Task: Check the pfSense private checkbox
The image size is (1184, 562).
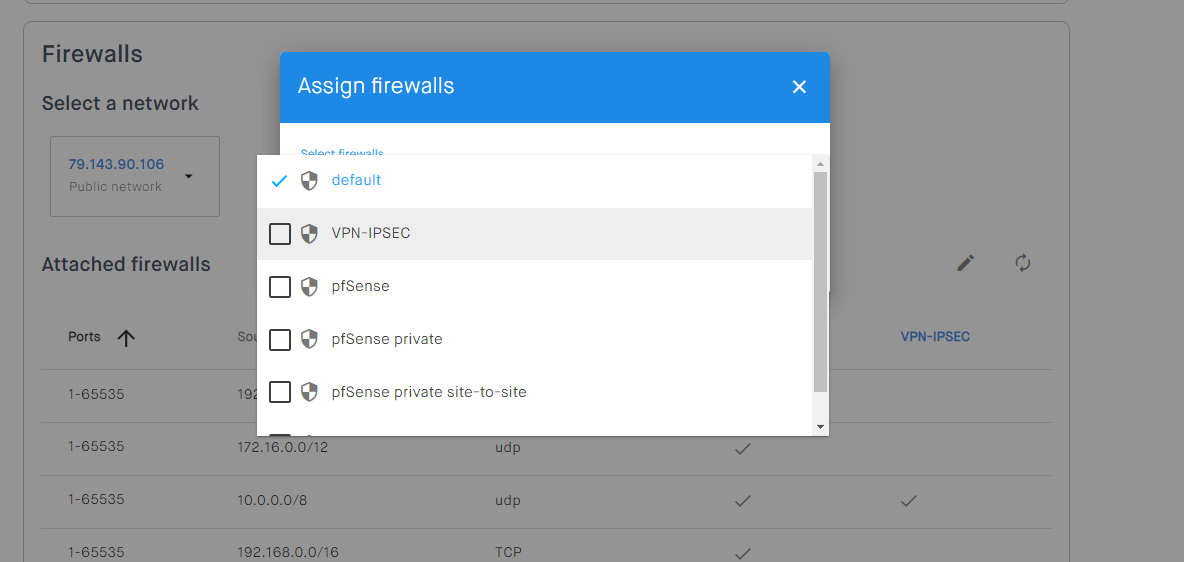Action: (x=280, y=340)
